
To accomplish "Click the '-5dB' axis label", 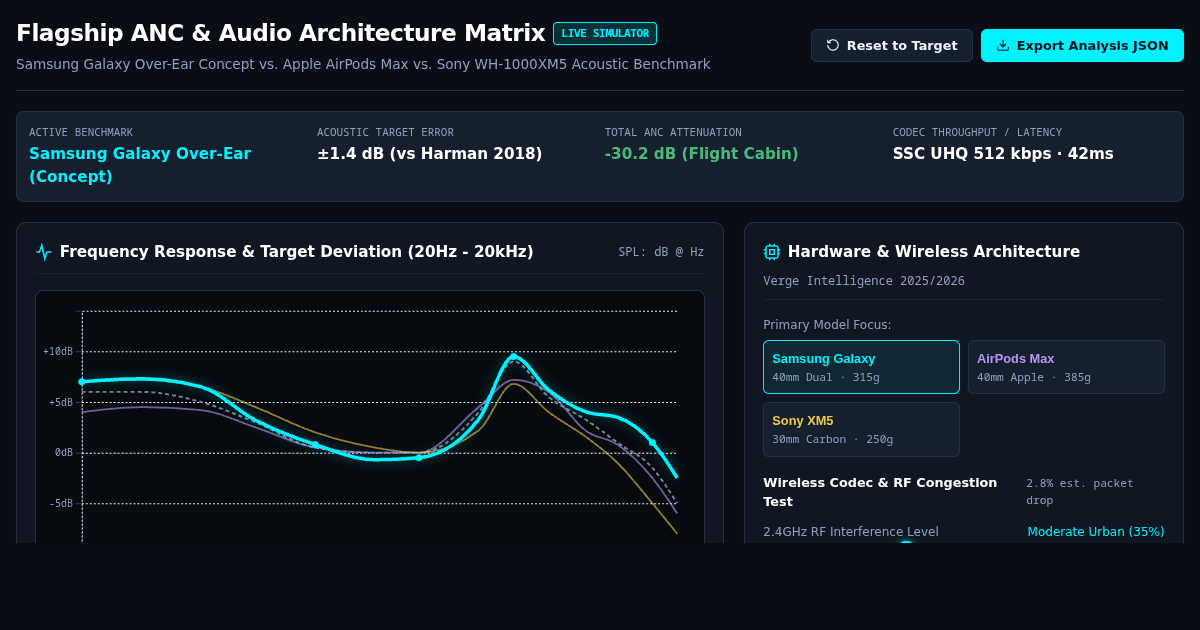I will pyautogui.click(x=62, y=503).
